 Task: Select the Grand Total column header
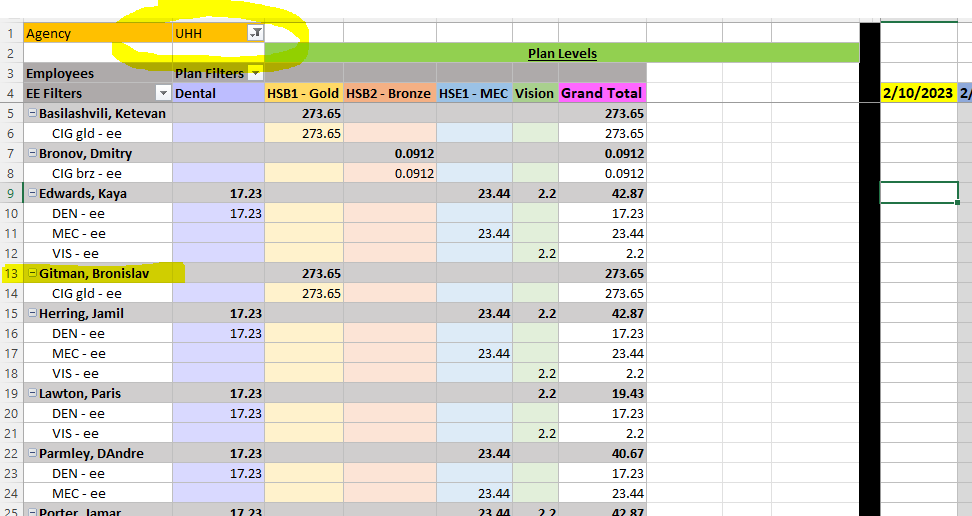point(603,93)
